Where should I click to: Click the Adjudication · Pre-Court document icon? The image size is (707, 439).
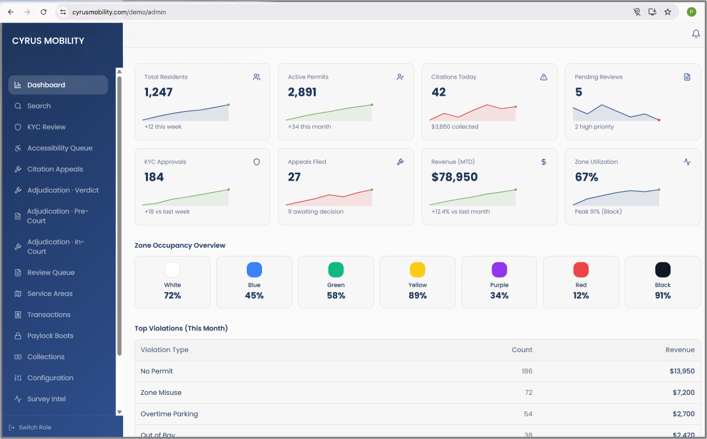[18, 216]
